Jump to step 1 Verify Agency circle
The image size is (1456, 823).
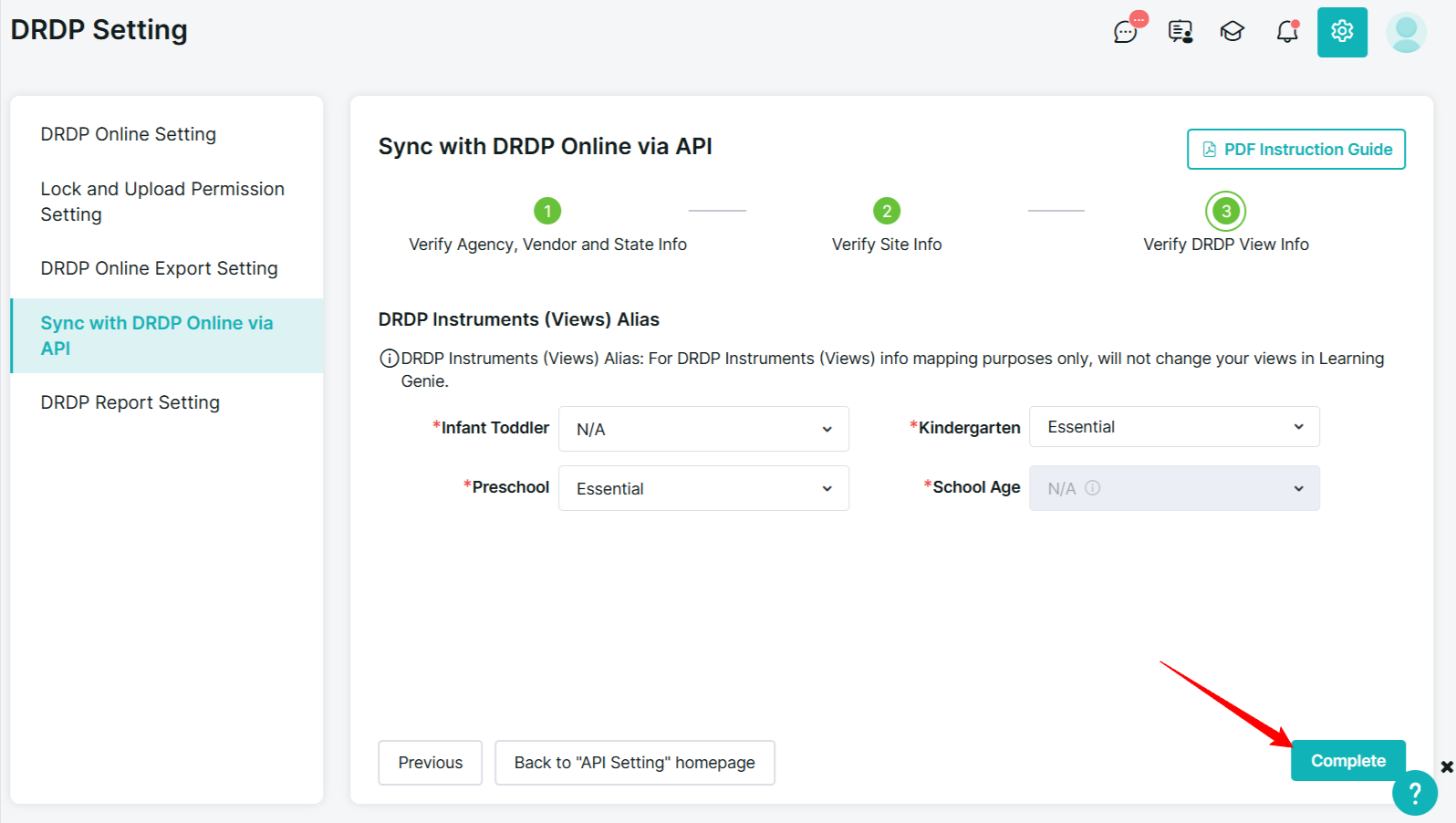[547, 211]
